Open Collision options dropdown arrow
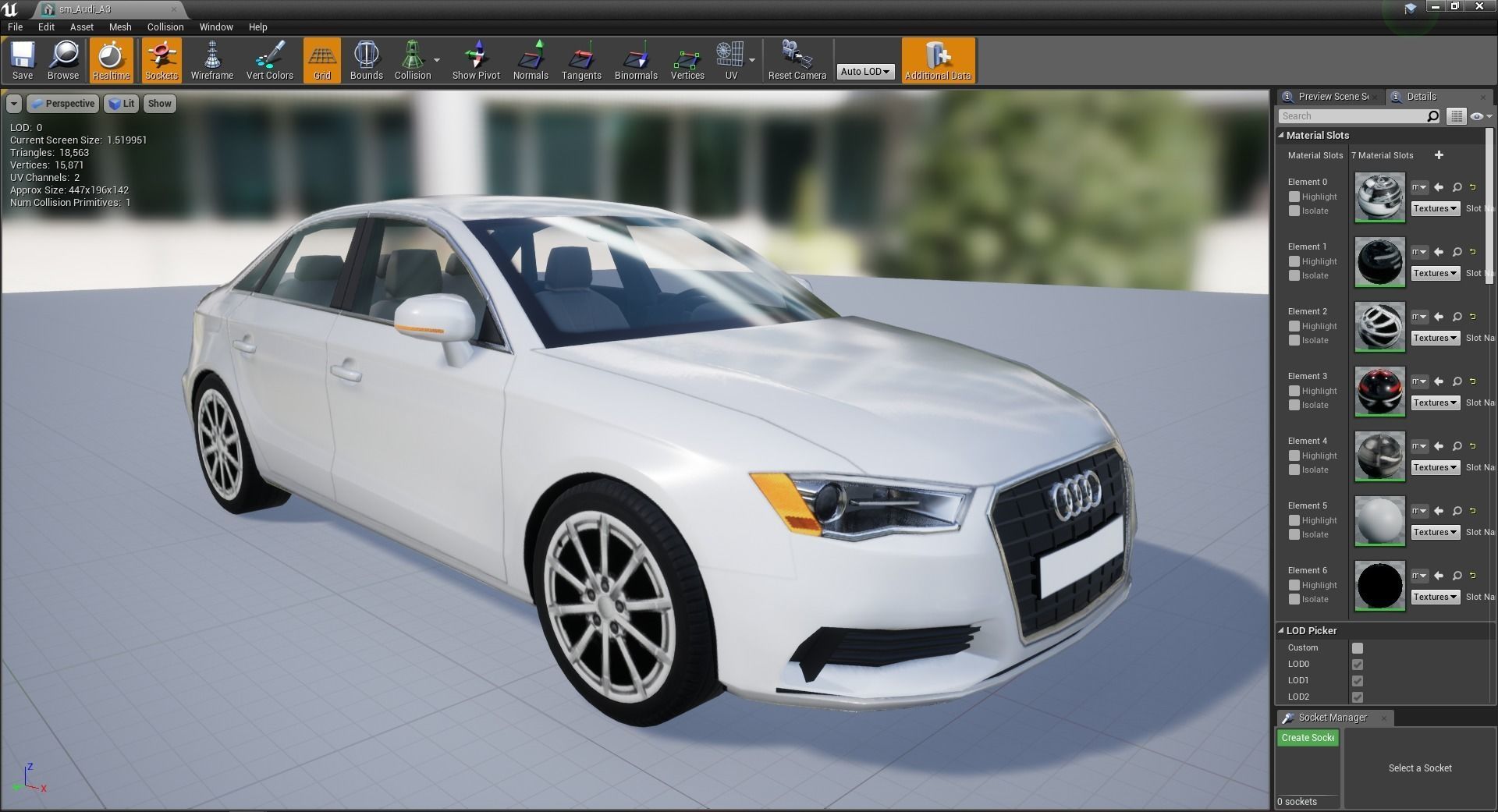The width and height of the screenshot is (1498, 812). pyautogui.click(x=437, y=60)
